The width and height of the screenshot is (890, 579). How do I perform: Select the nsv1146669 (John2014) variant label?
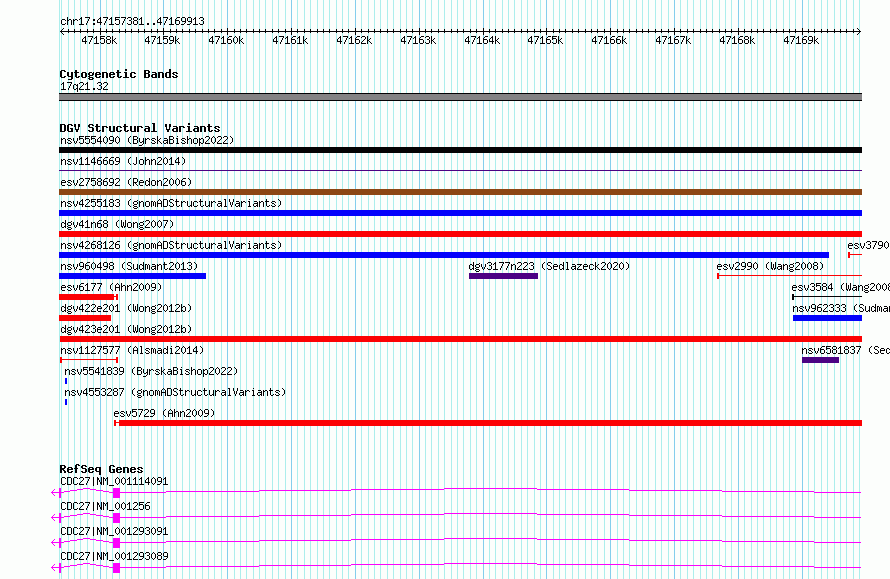(123, 161)
